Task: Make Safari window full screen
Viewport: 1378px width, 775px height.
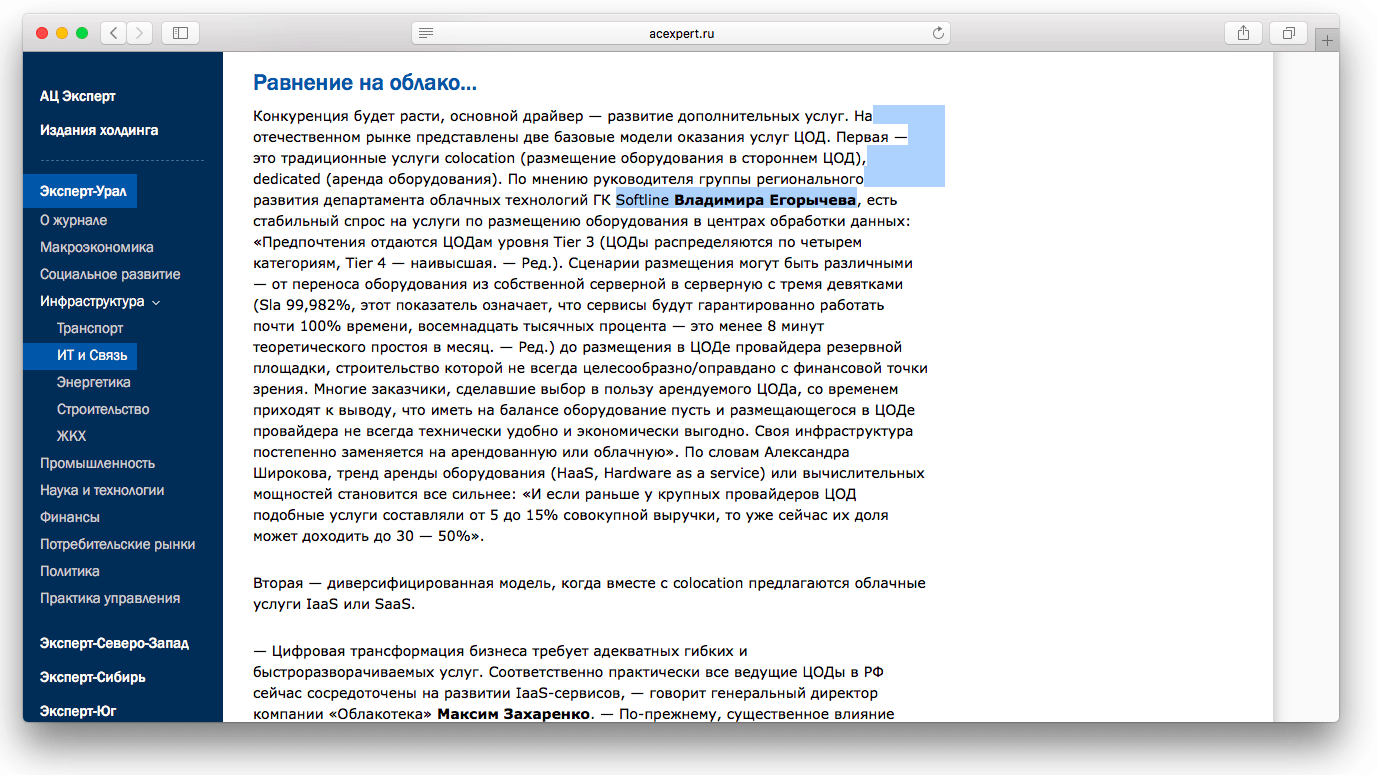Action: click(x=82, y=33)
